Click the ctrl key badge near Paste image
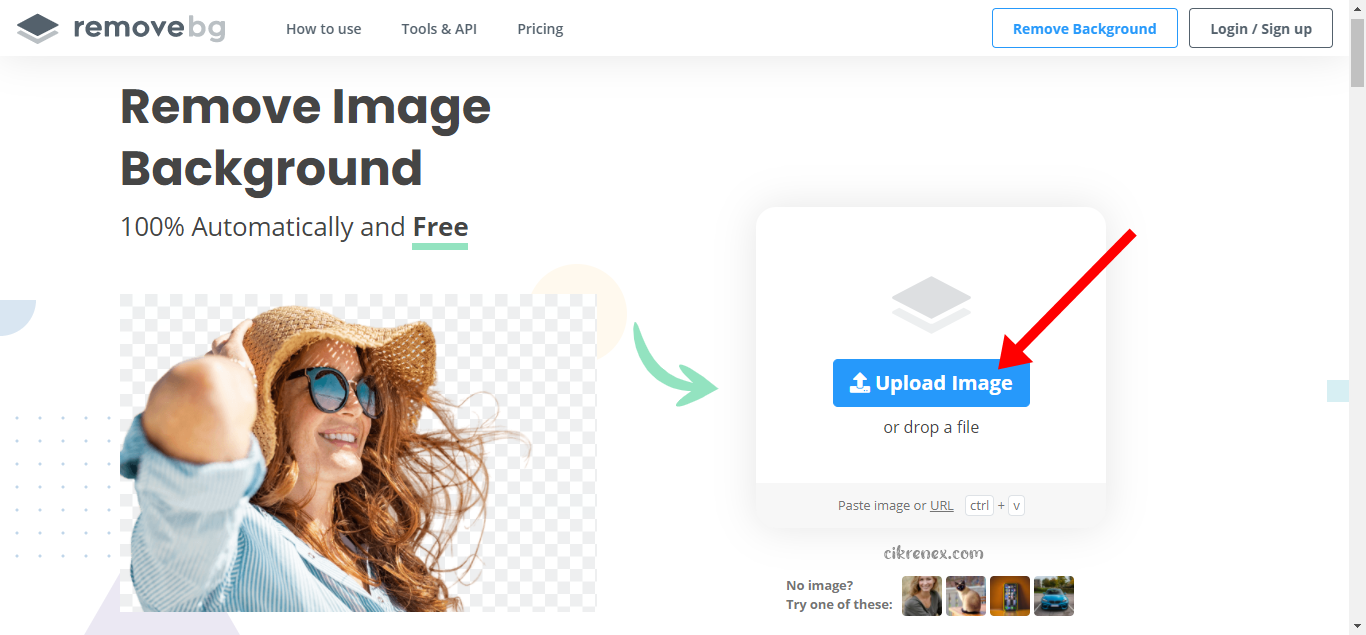 point(978,505)
